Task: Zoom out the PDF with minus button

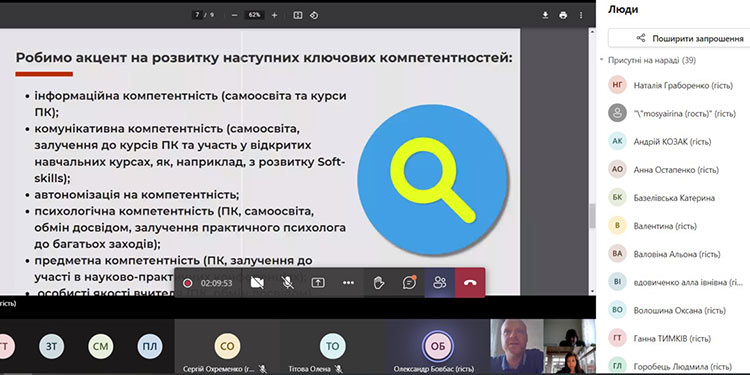Action: pyautogui.click(x=234, y=15)
